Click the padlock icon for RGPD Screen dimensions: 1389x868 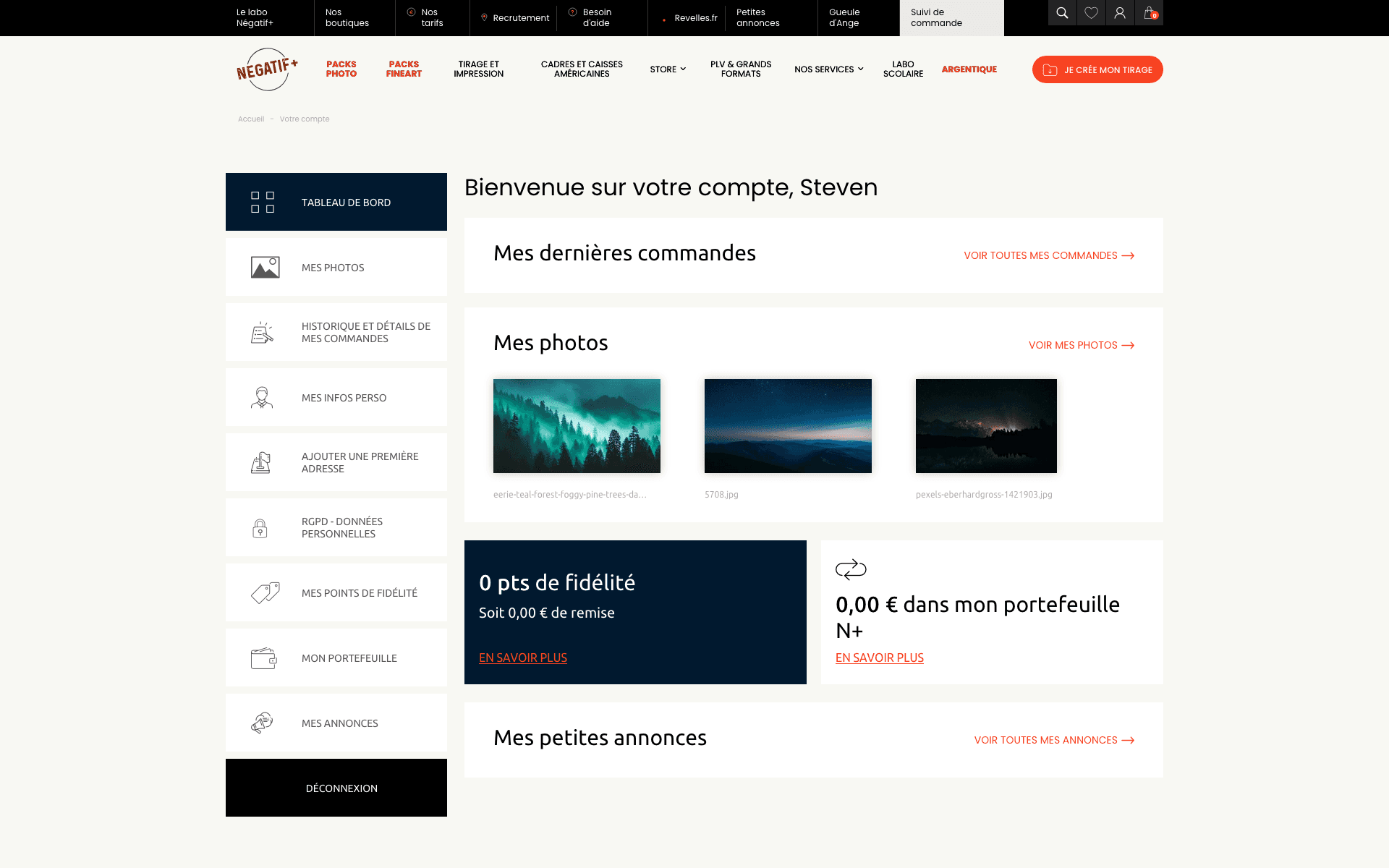point(260,528)
